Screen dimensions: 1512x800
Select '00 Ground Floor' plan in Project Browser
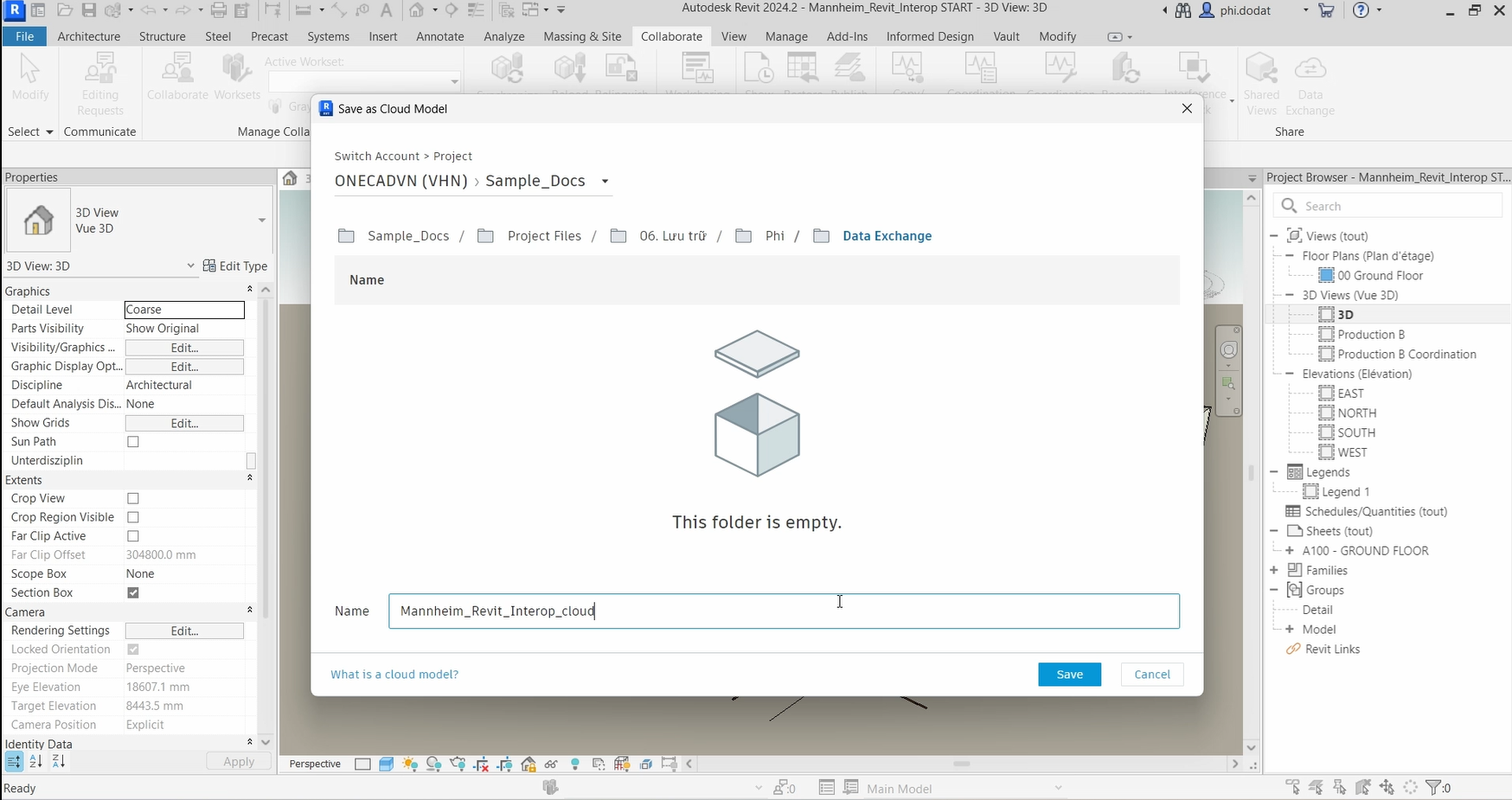click(x=1380, y=276)
